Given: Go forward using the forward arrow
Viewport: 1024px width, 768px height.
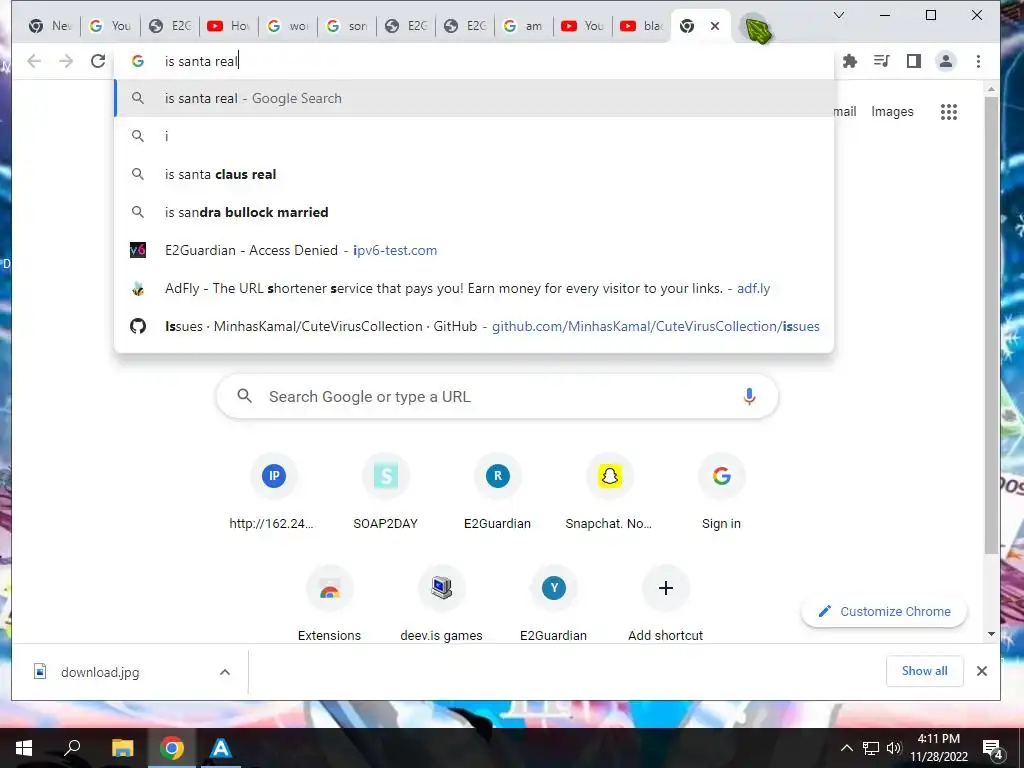Looking at the screenshot, I should [x=66, y=61].
